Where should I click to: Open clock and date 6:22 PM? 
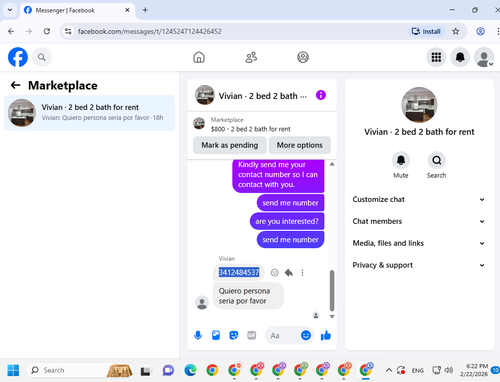pyautogui.click(x=474, y=370)
